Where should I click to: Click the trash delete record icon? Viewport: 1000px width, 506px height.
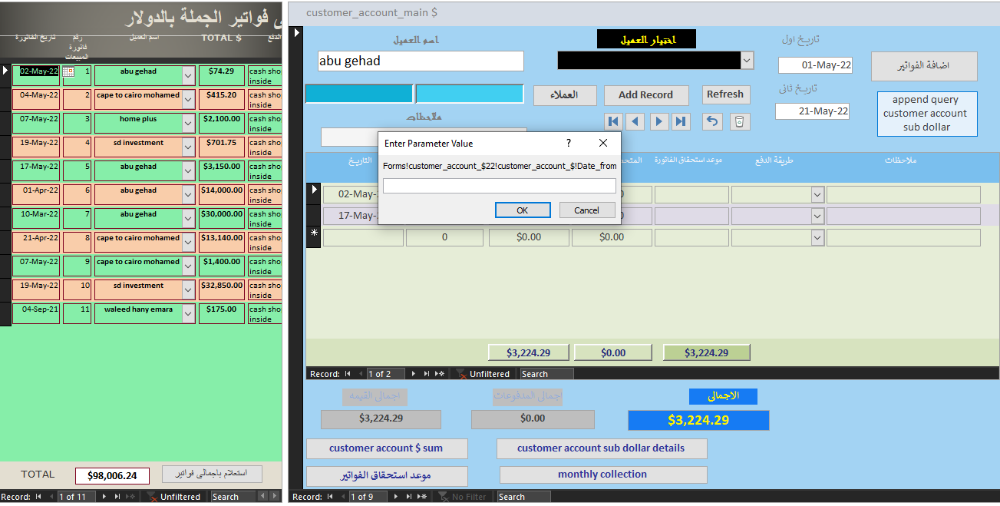point(738,121)
